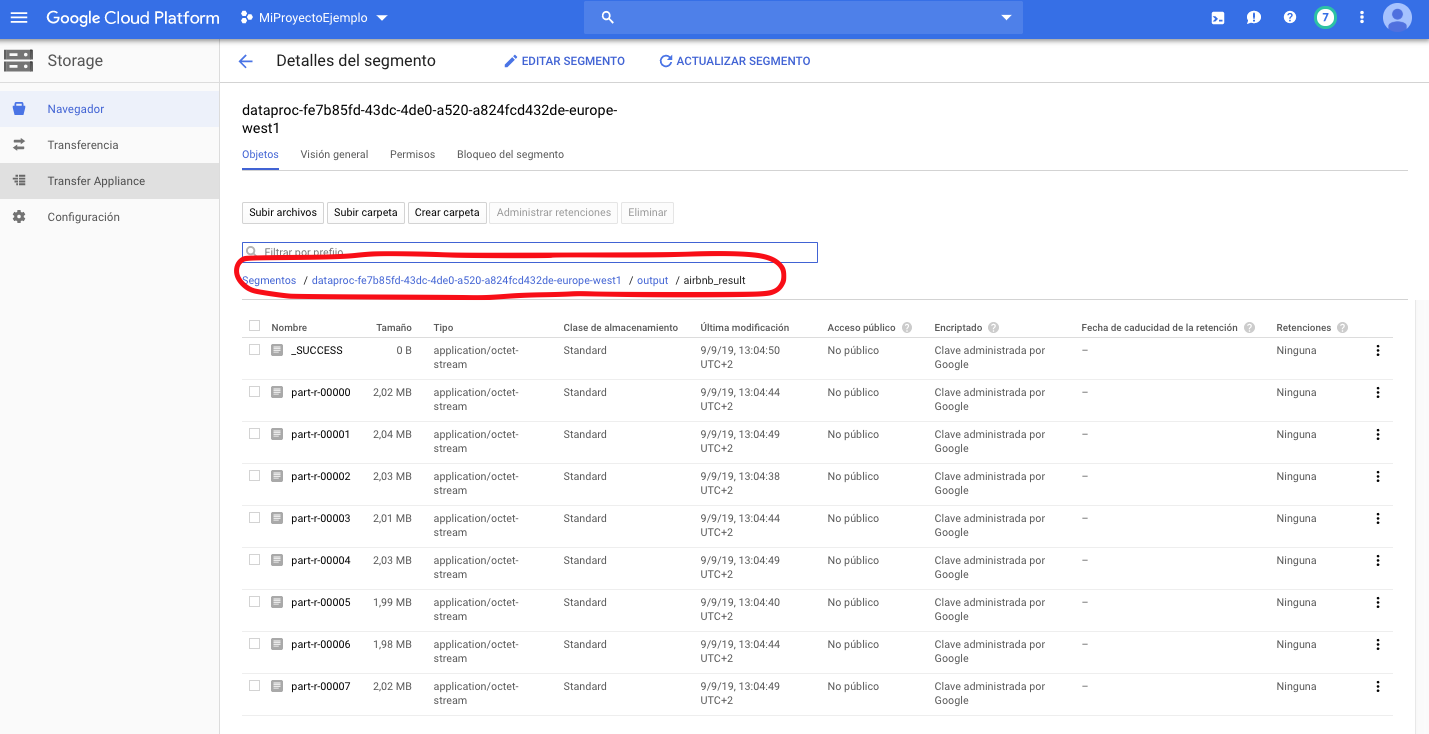Expand the MiProyectoEjemplo project selector

[314, 18]
